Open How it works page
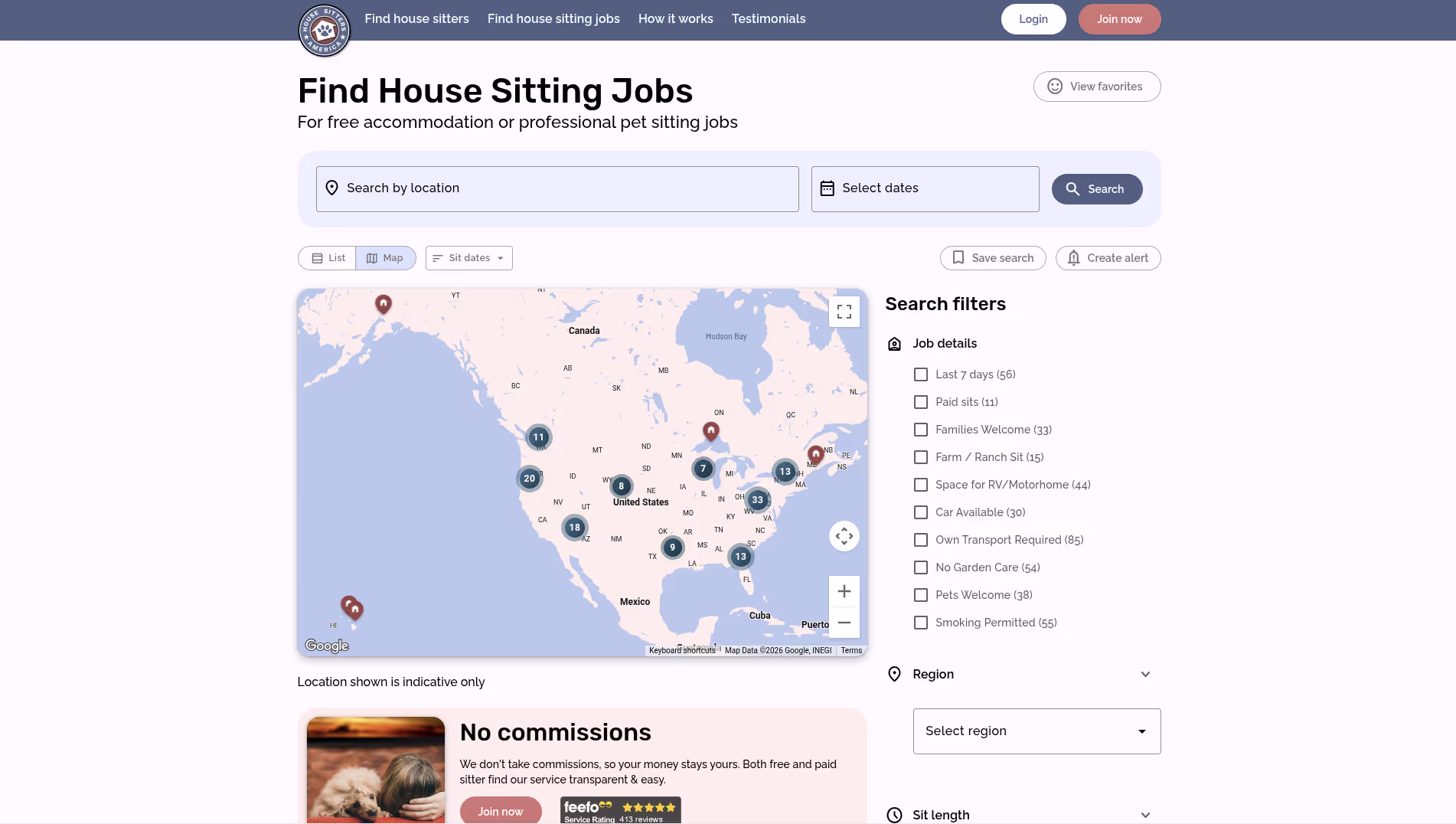Viewport: 1456px width, 824px height. click(675, 19)
